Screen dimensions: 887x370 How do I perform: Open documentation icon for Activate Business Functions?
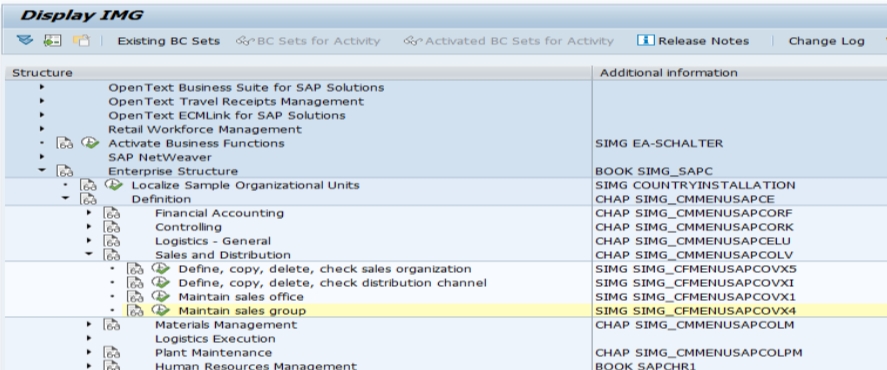point(65,143)
